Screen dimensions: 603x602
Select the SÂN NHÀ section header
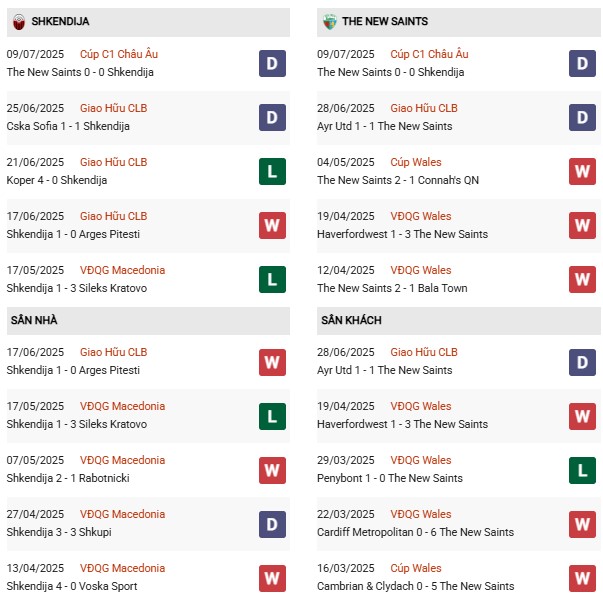tap(34, 320)
